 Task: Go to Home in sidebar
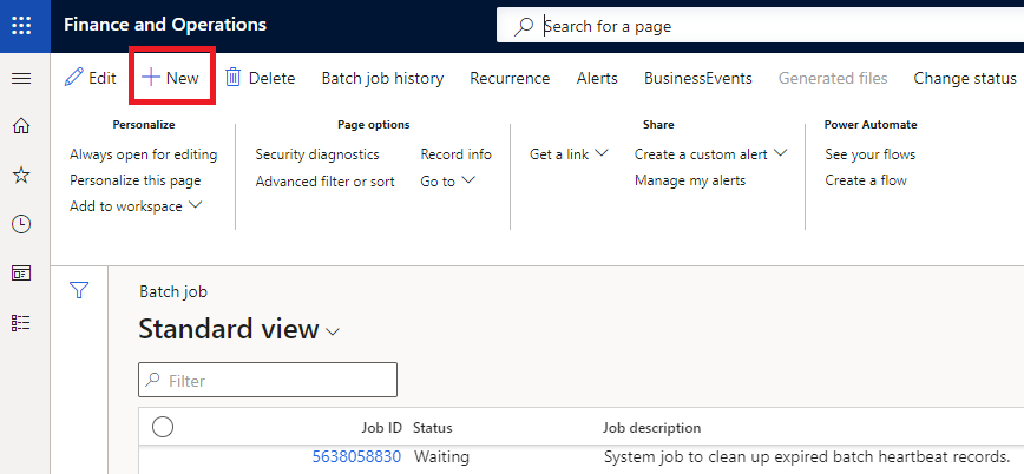point(21,125)
